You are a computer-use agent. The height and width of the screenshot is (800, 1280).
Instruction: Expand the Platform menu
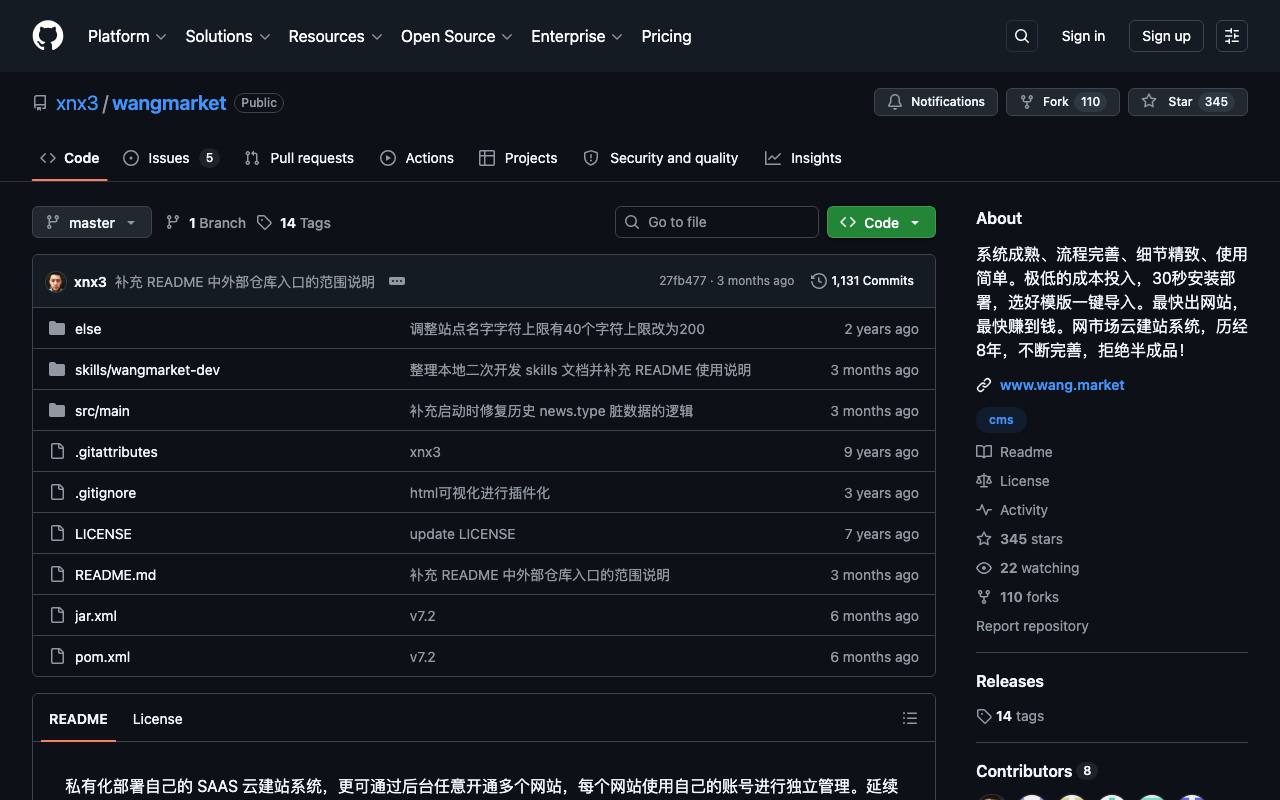pyautogui.click(x=127, y=36)
